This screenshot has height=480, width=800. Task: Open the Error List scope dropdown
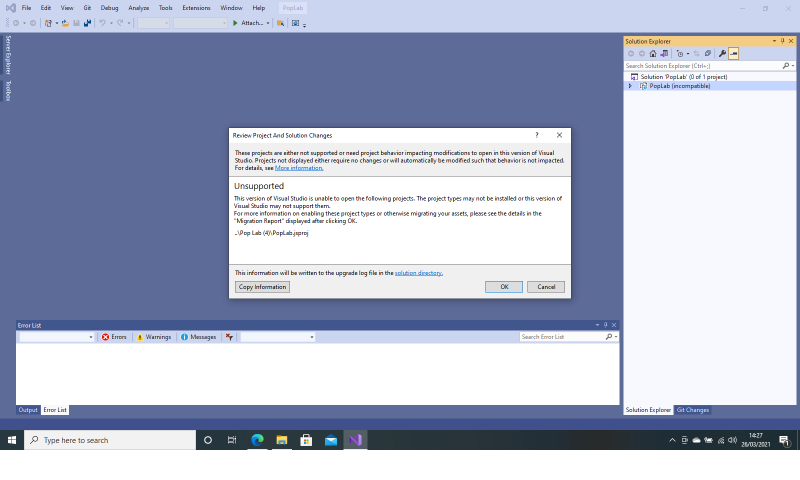[x=57, y=337]
